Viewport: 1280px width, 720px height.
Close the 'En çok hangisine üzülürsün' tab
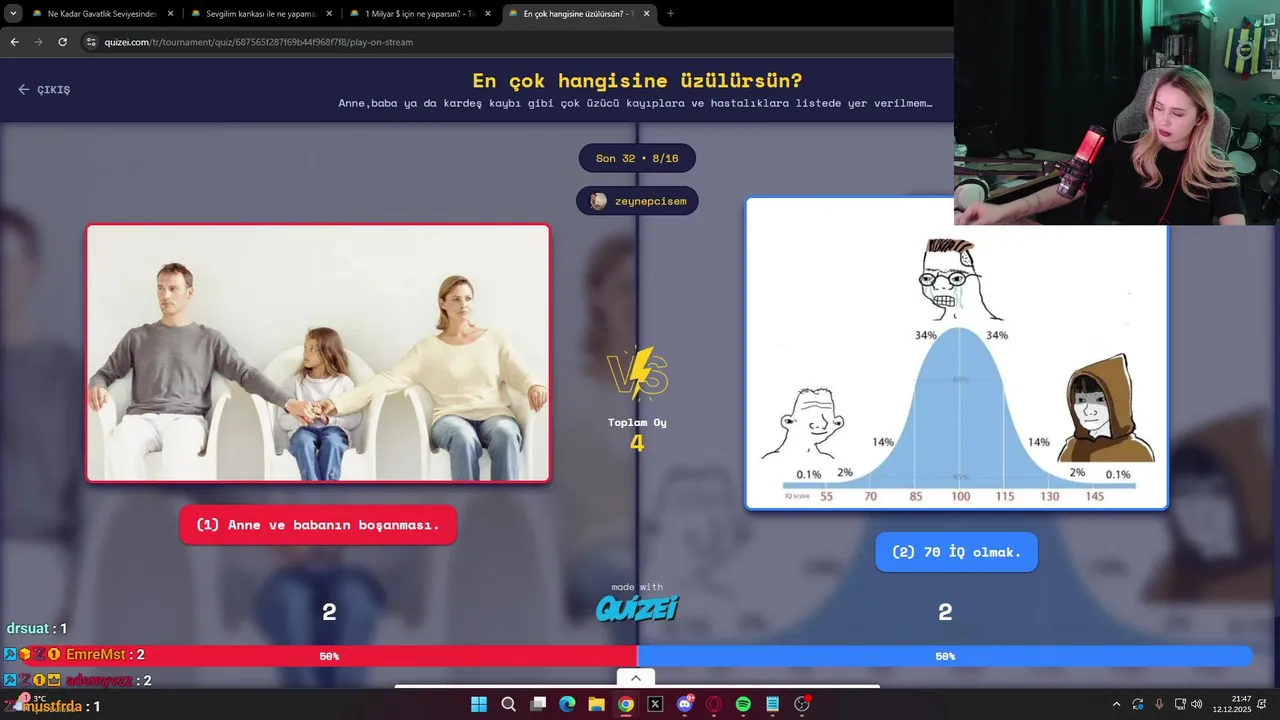click(647, 14)
